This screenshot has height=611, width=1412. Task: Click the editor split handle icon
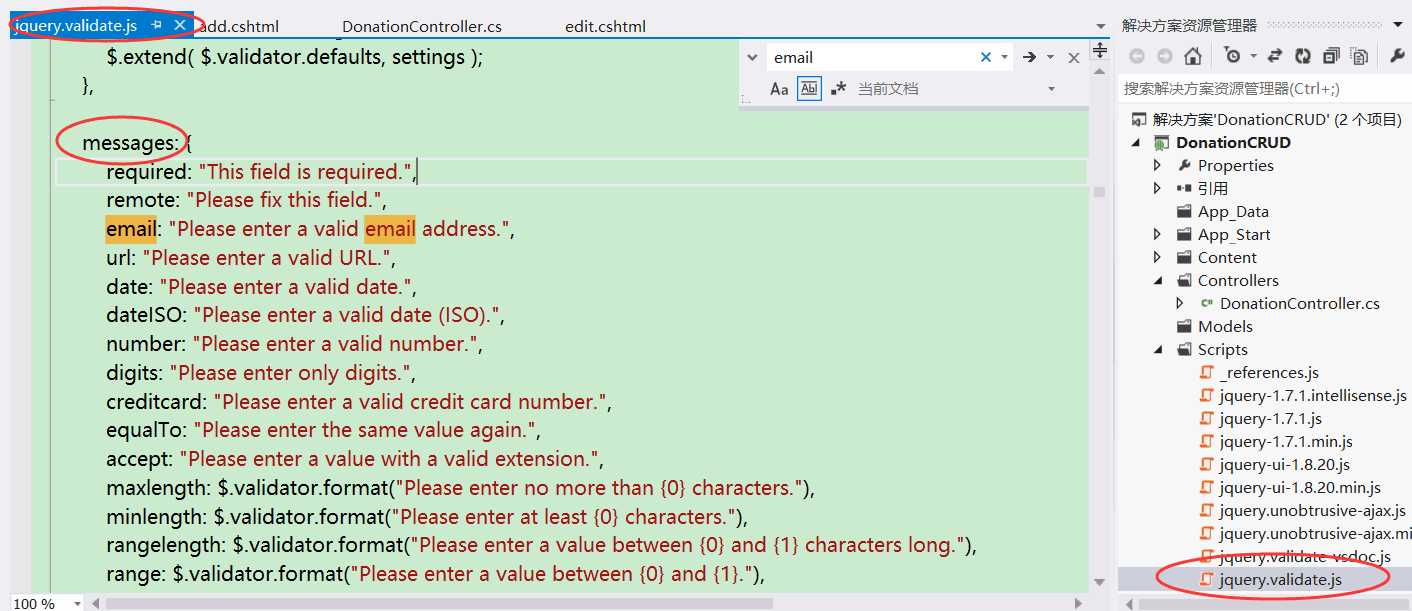tap(1100, 49)
